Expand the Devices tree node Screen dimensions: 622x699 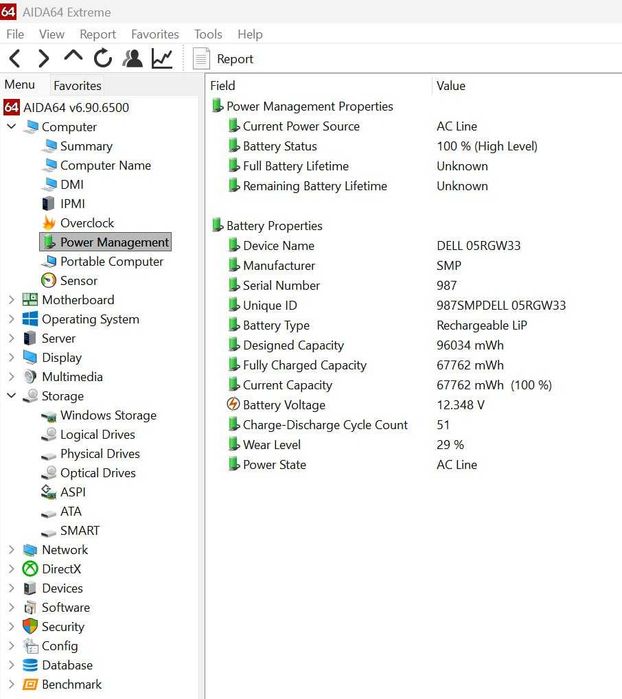point(12,588)
